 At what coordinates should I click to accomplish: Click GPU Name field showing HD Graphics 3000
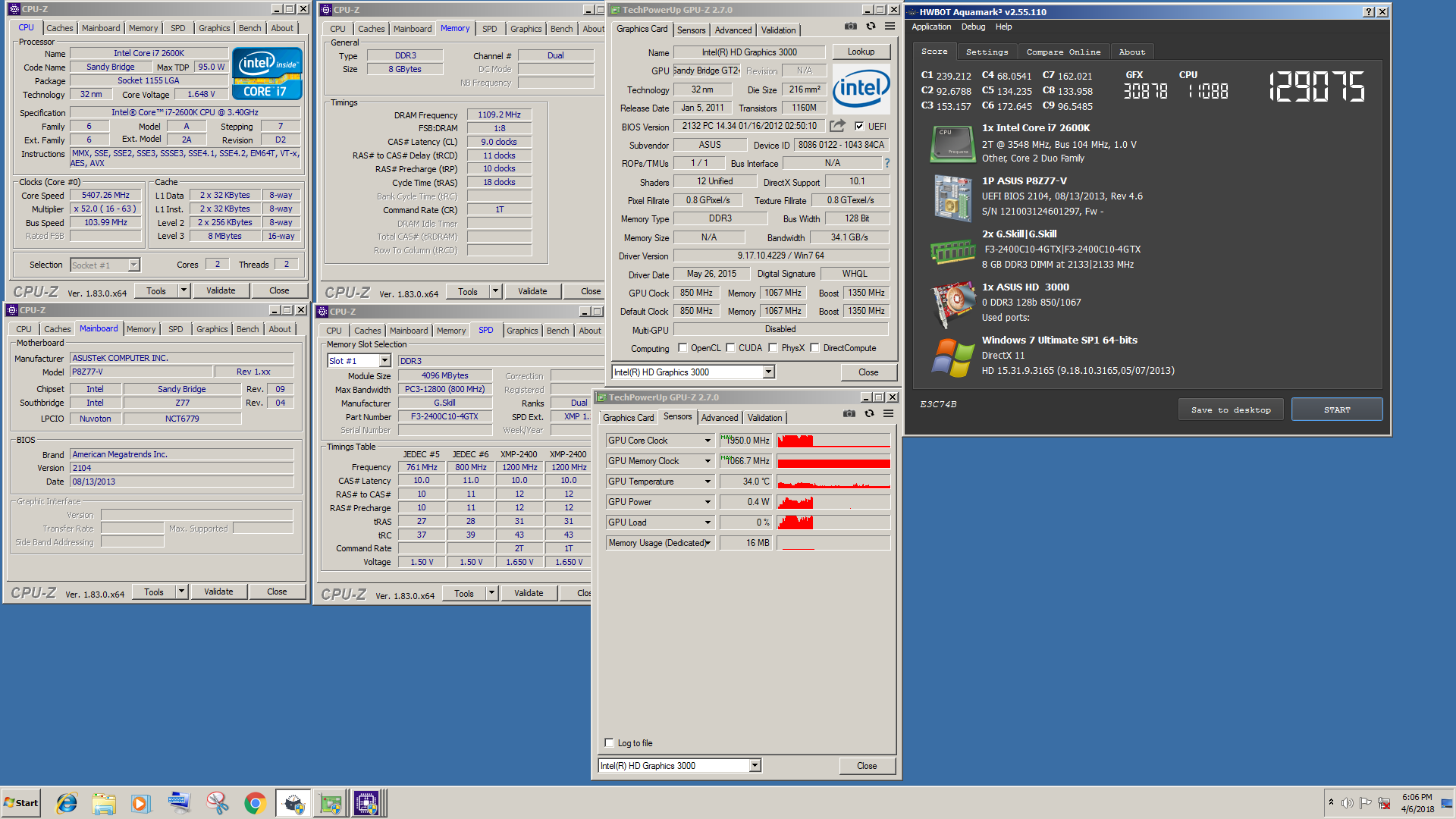point(748,52)
